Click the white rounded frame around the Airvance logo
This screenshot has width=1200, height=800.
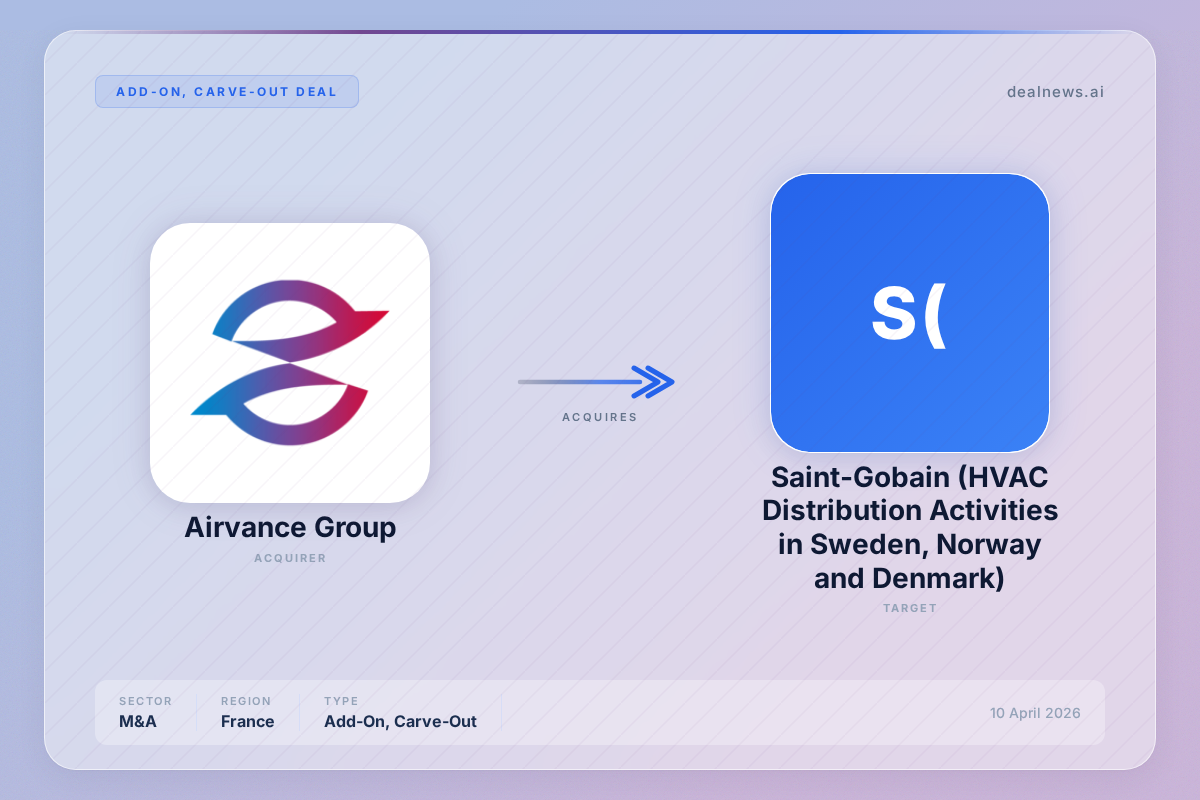pos(170,480)
